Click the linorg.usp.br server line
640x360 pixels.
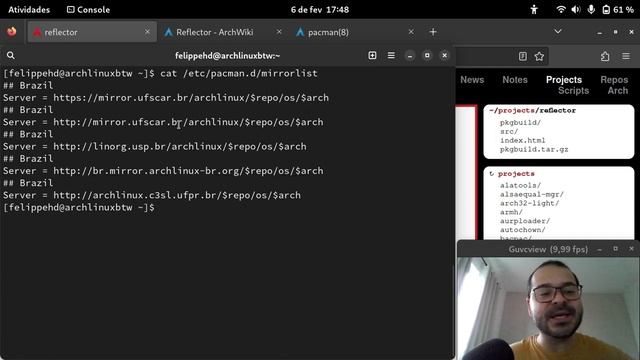pos(155,147)
